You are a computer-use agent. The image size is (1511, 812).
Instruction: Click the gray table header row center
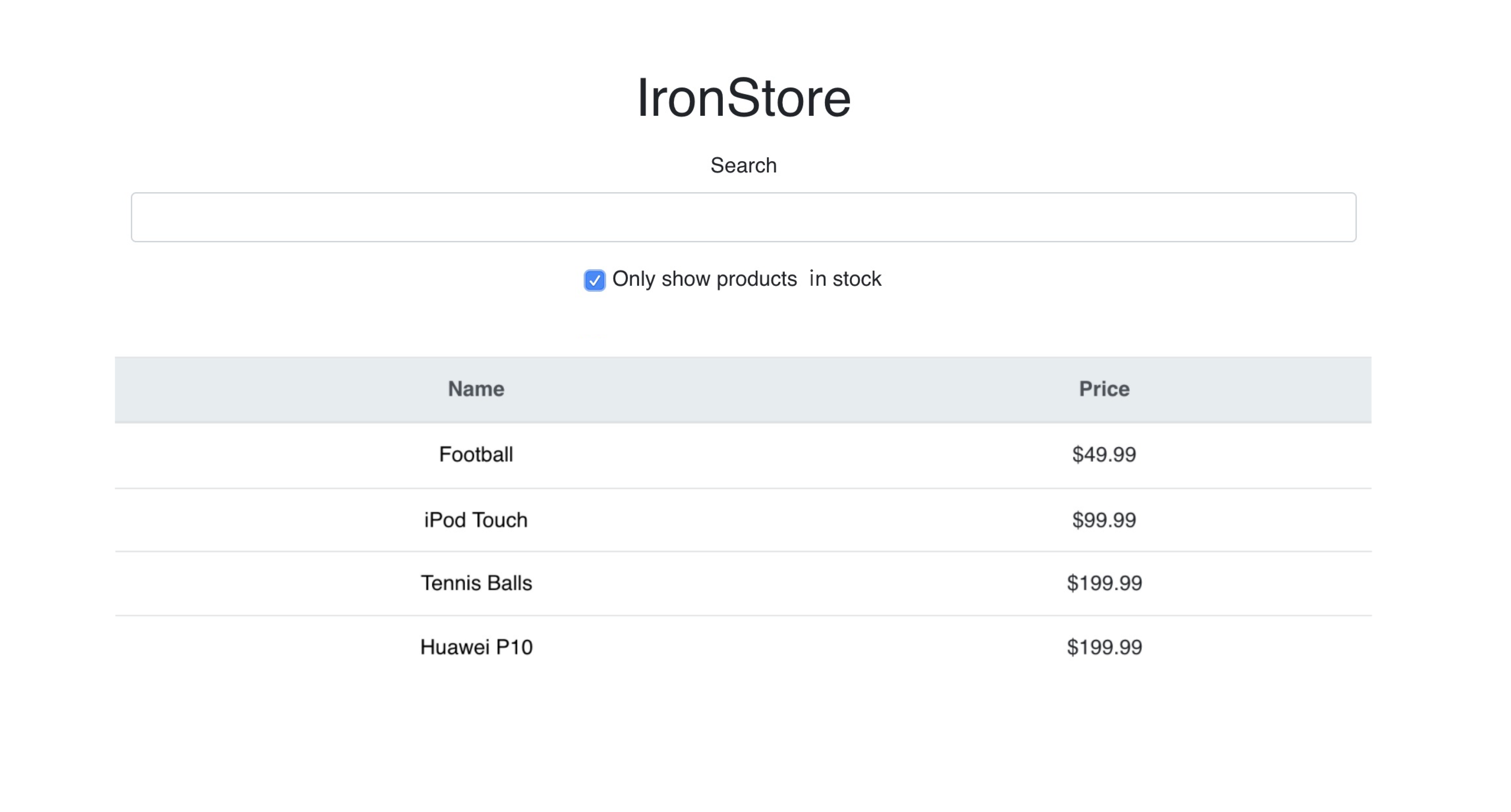pyautogui.click(x=743, y=389)
